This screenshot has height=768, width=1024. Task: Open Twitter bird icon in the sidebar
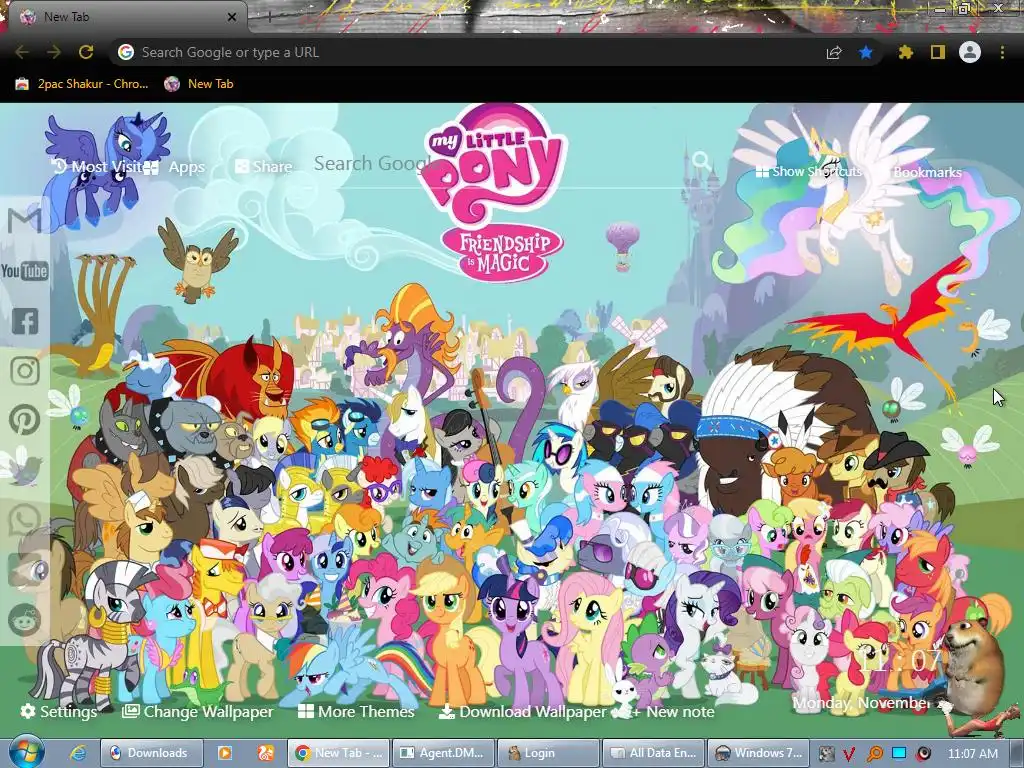[25, 470]
